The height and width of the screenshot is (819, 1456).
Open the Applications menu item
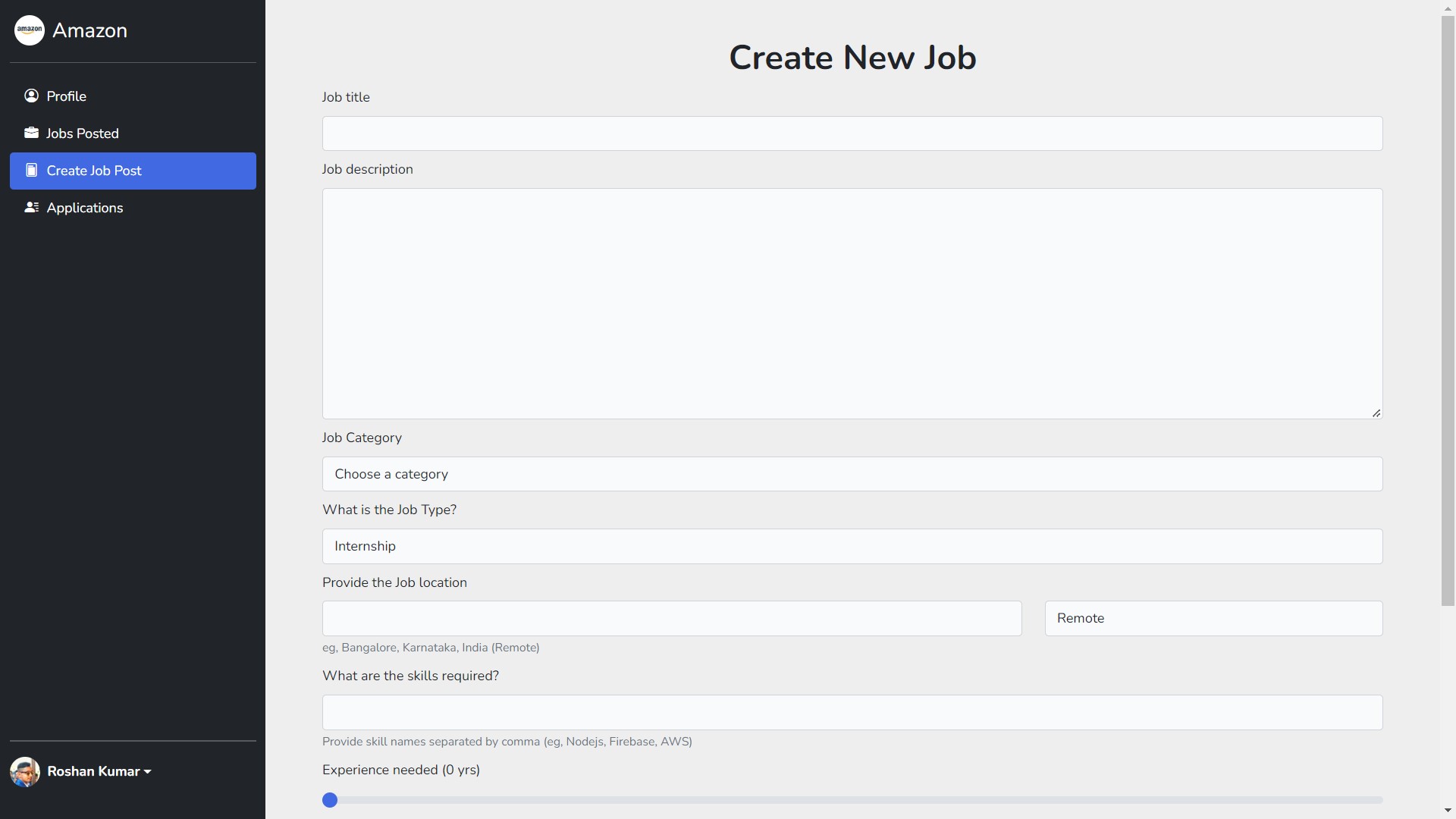(84, 208)
